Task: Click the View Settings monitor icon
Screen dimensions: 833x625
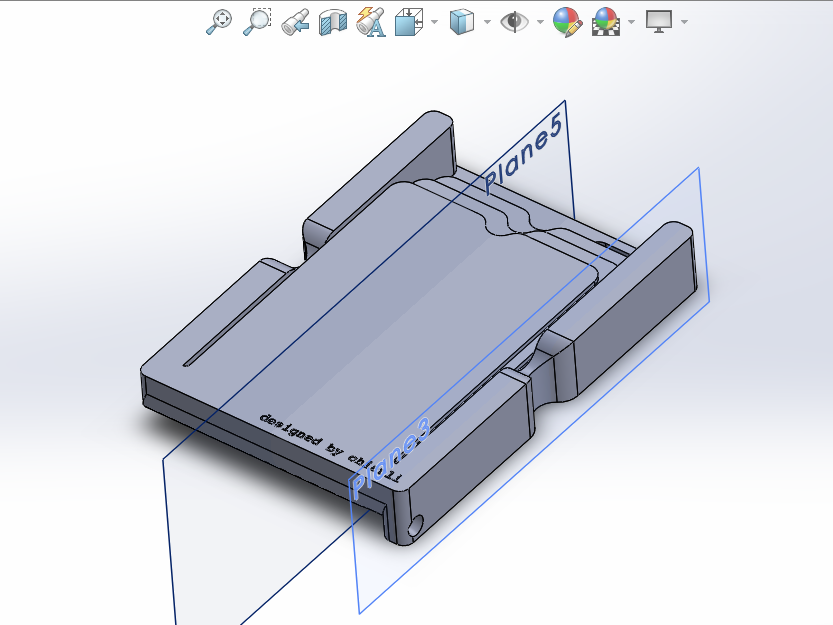Action: coord(659,21)
